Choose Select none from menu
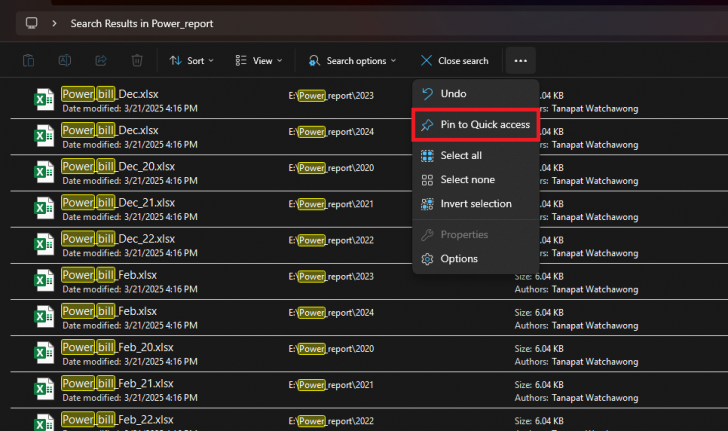728x431 pixels. (x=476, y=180)
